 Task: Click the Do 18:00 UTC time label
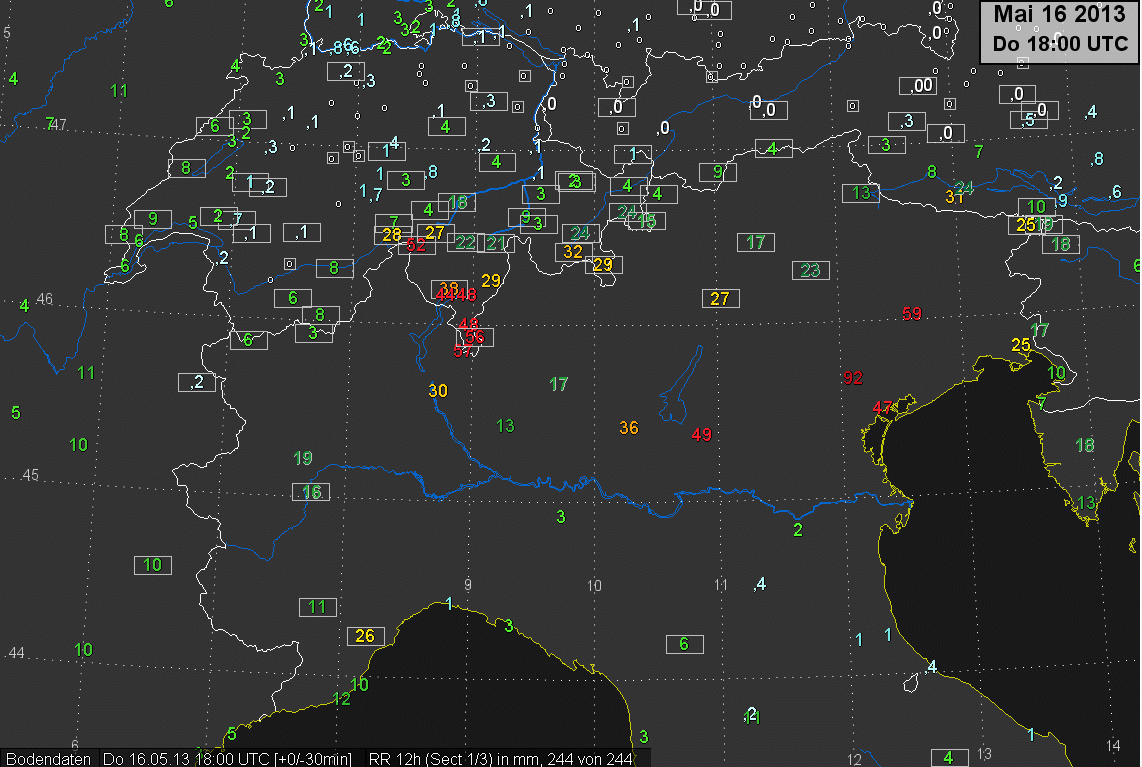(1059, 45)
